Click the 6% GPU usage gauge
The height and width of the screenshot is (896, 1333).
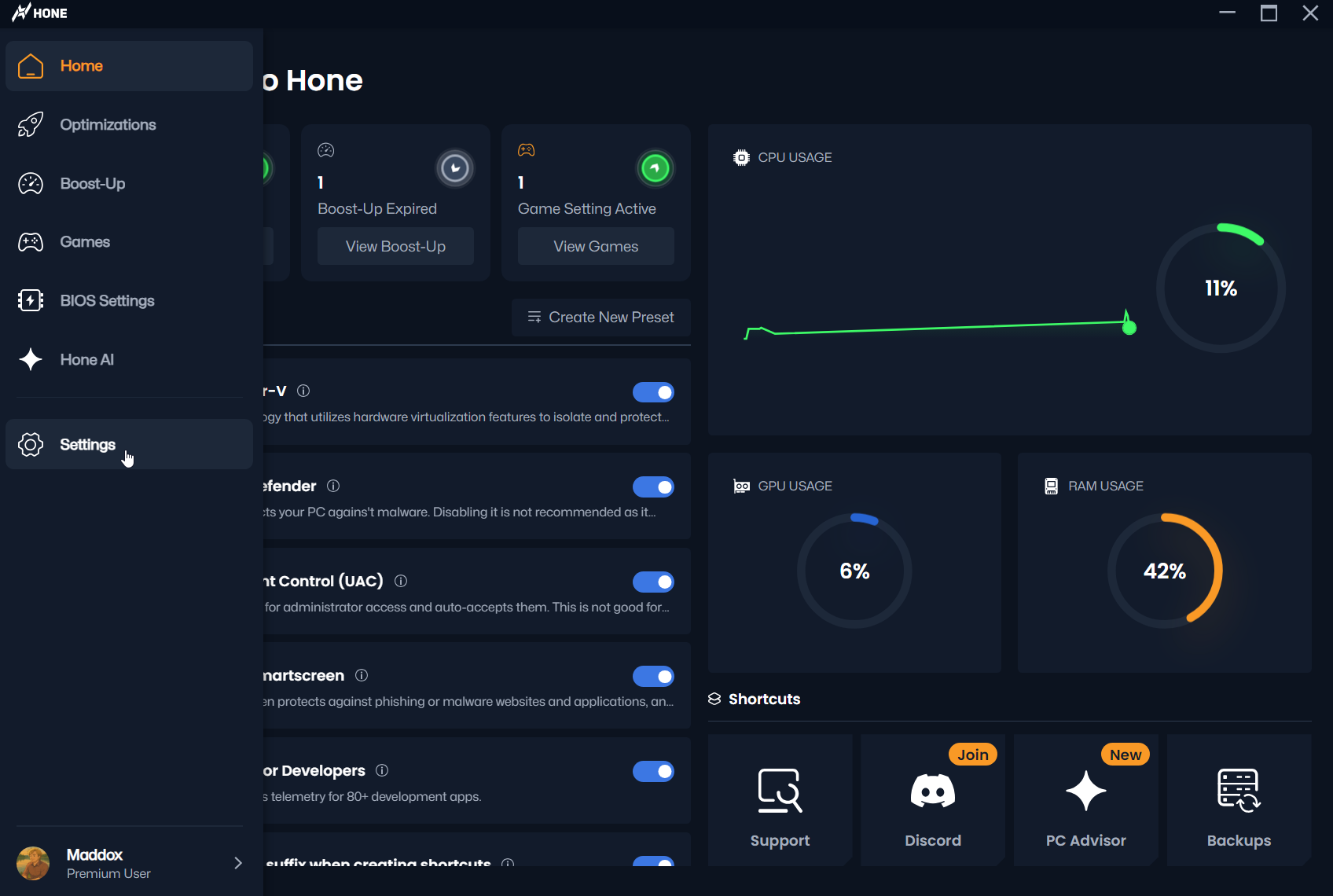(854, 571)
